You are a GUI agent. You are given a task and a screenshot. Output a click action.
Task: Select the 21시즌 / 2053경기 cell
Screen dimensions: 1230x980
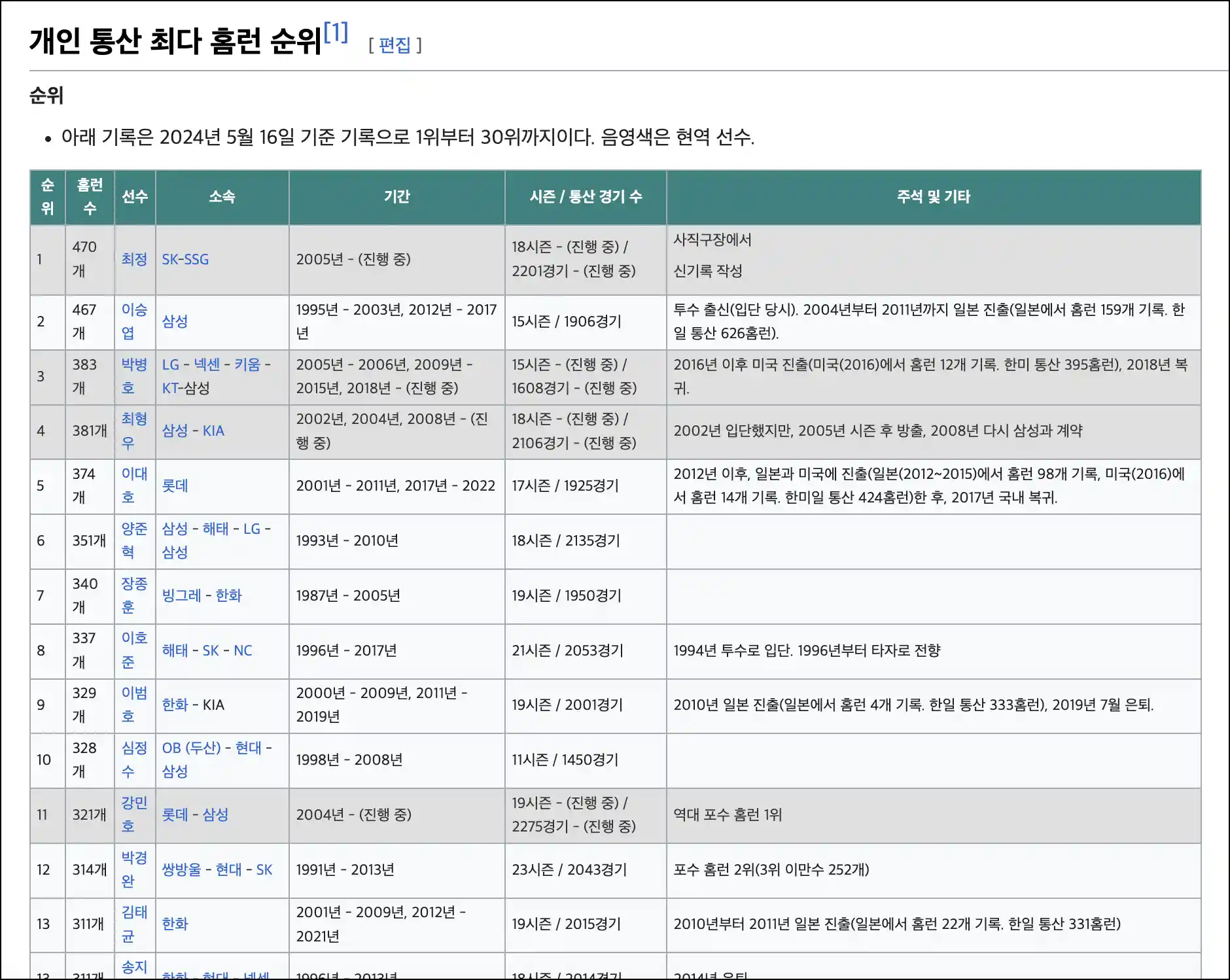586,650
